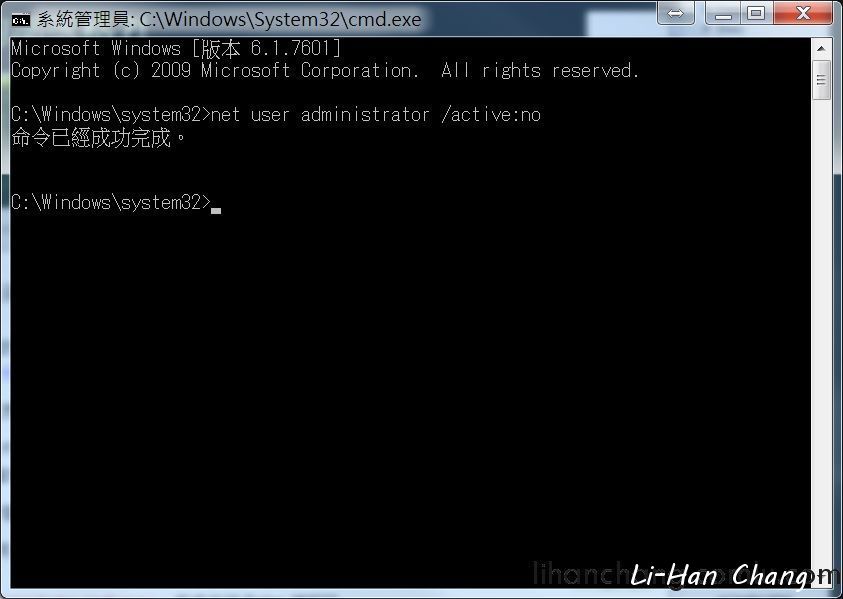Click the 命令已經成功完成 success message
The width and height of the screenshot is (843, 599).
coord(98,138)
